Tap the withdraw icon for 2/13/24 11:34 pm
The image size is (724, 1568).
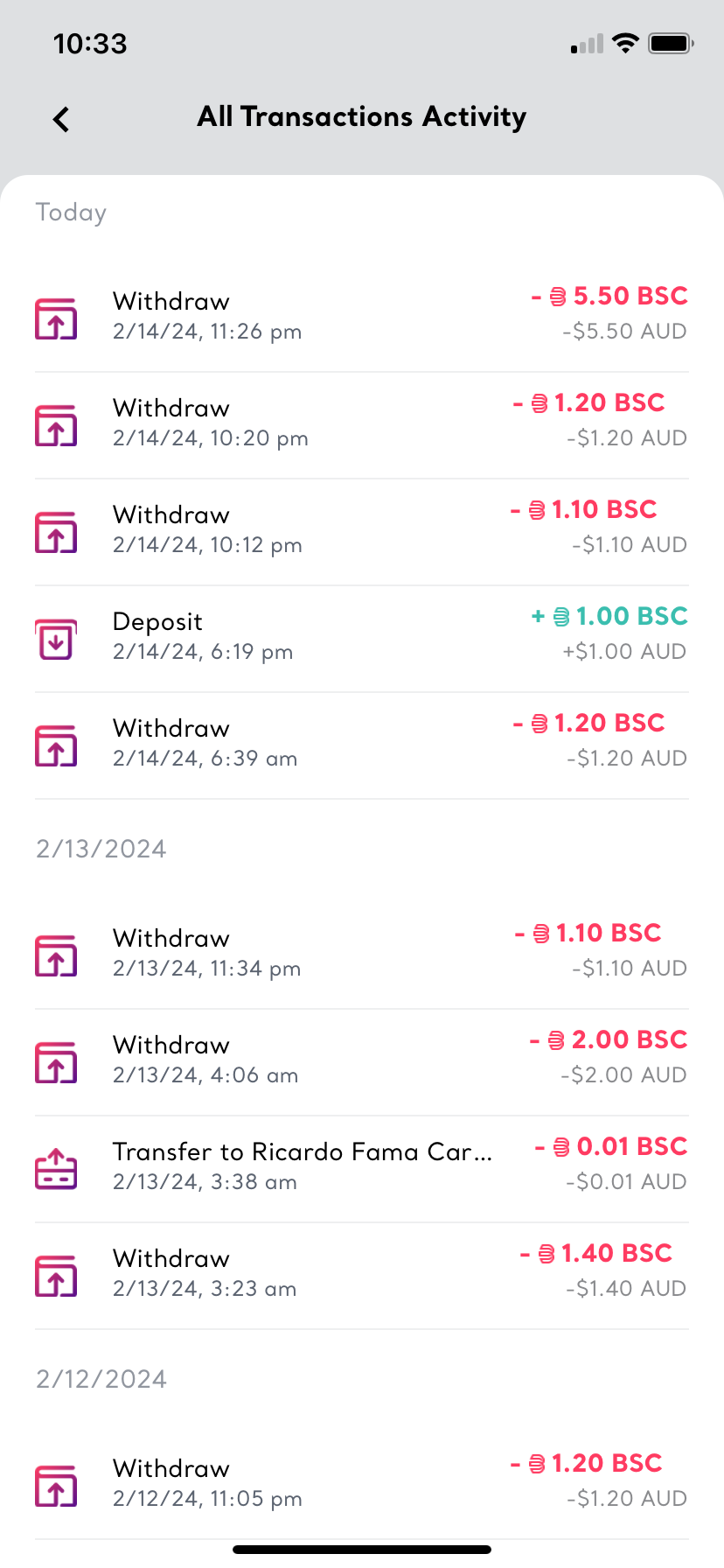[x=56, y=955]
